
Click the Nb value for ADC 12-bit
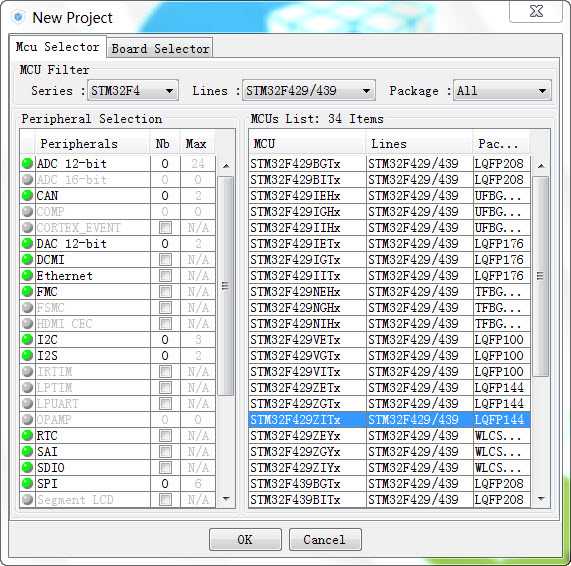[165, 164]
